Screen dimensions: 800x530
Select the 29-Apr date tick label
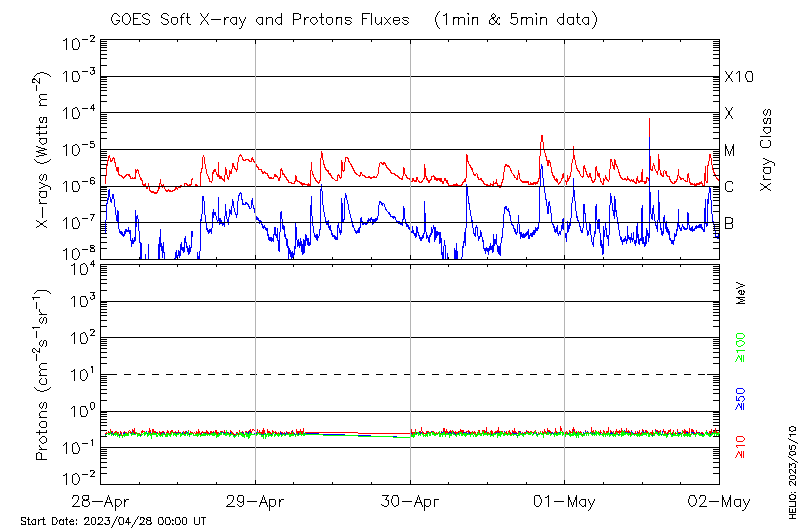(x=255, y=500)
